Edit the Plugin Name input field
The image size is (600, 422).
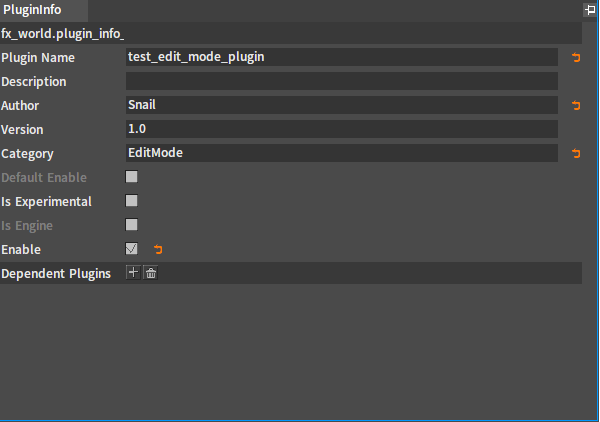point(342,57)
